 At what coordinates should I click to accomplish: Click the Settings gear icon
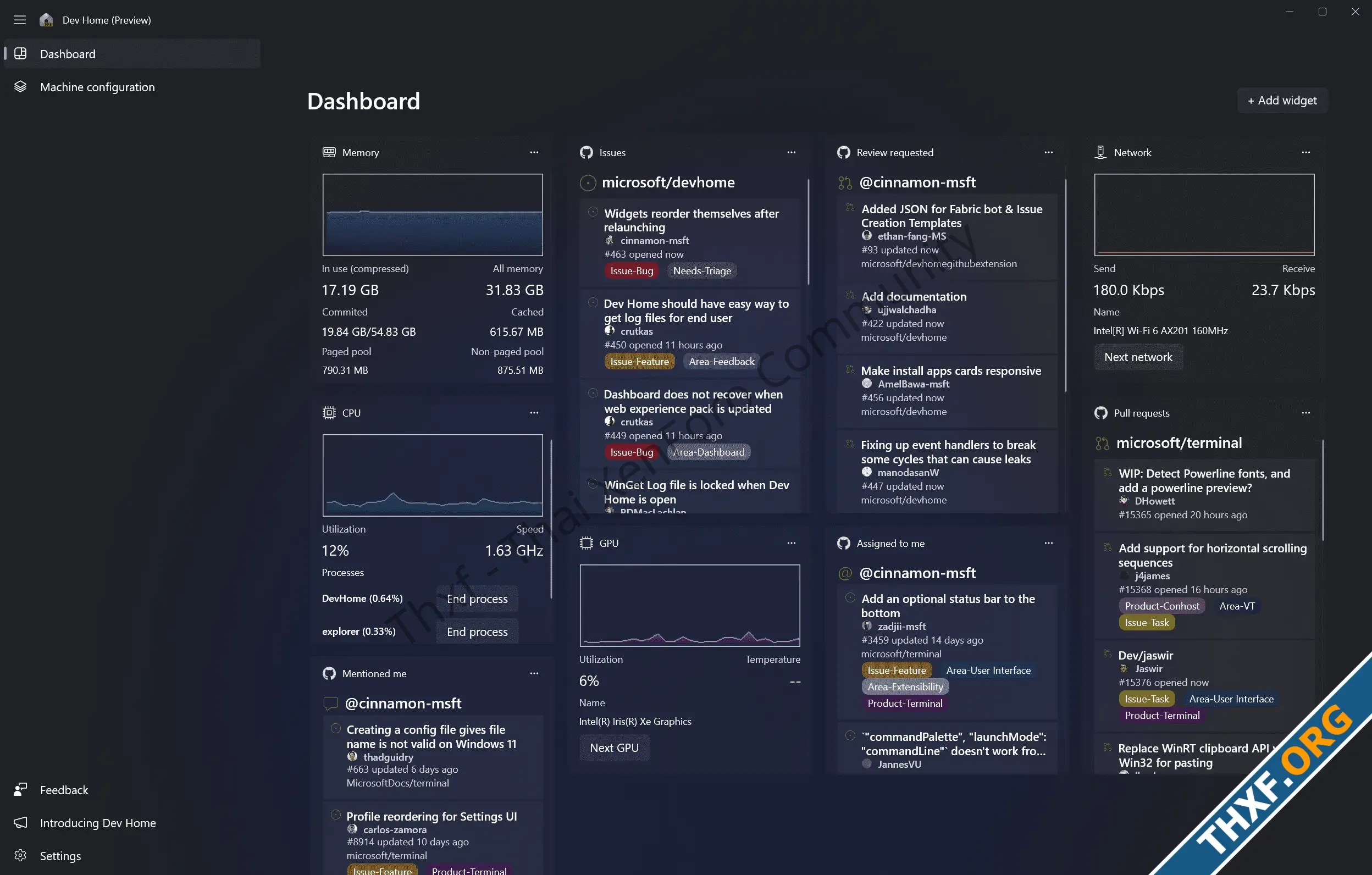click(20, 856)
